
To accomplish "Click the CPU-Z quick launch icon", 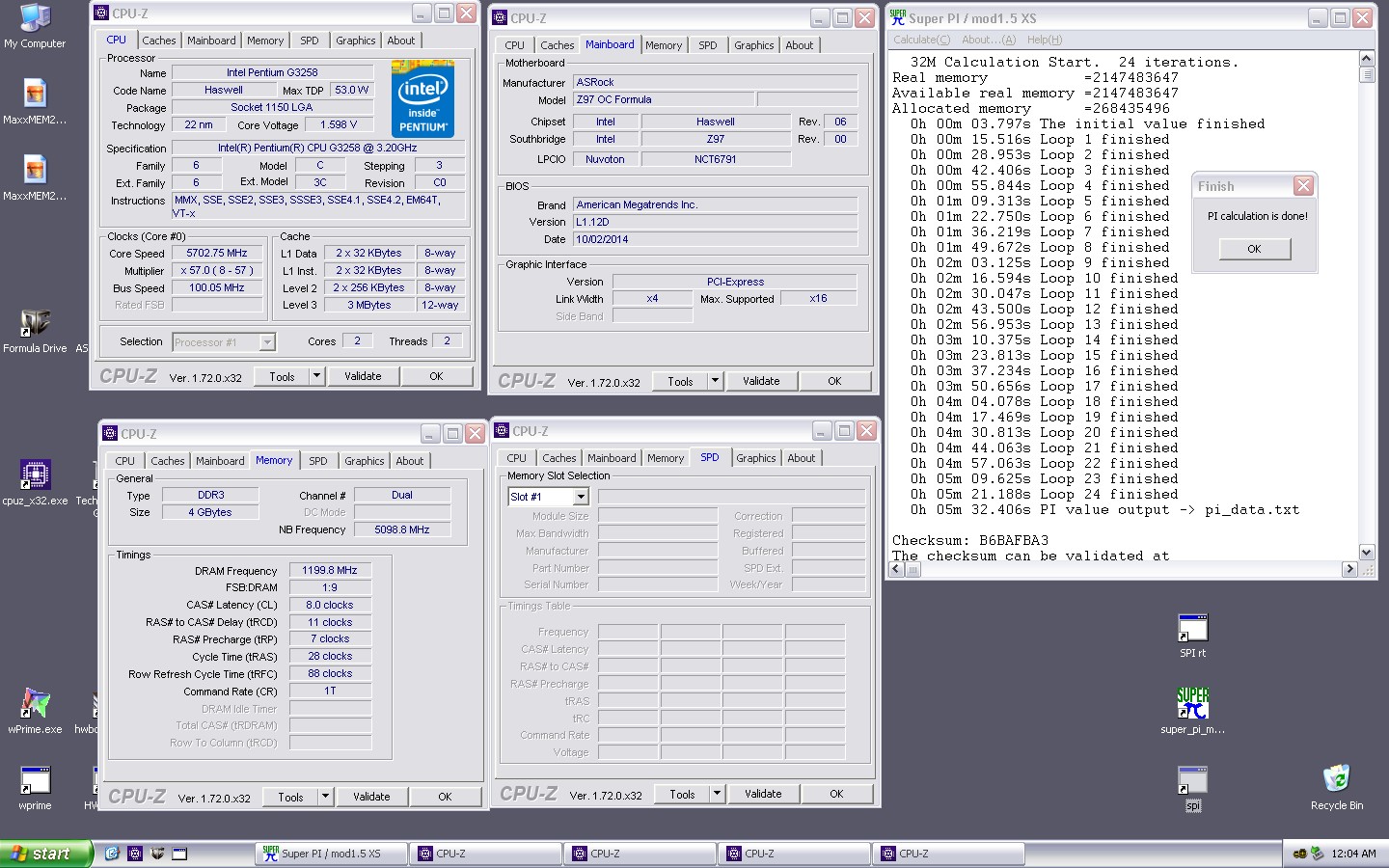I will click(x=135, y=854).
